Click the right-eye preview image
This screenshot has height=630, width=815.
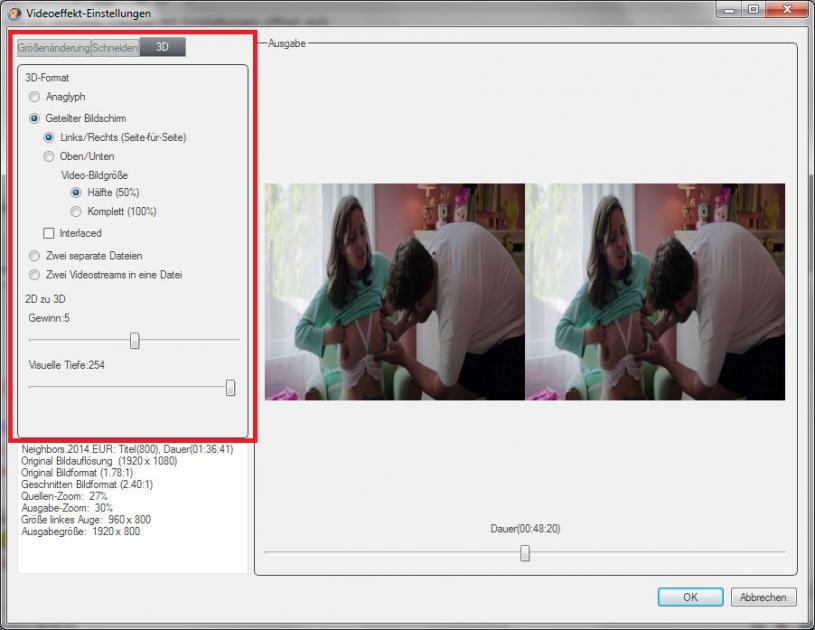pos(655,292)
